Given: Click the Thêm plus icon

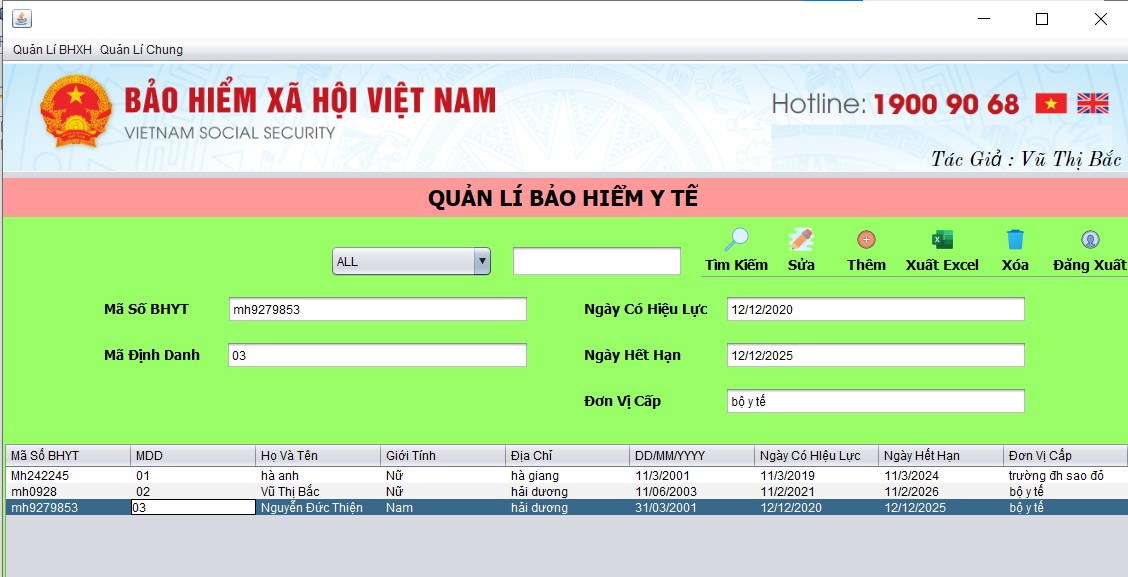Looking at the screenshot, I should point(866,240).
